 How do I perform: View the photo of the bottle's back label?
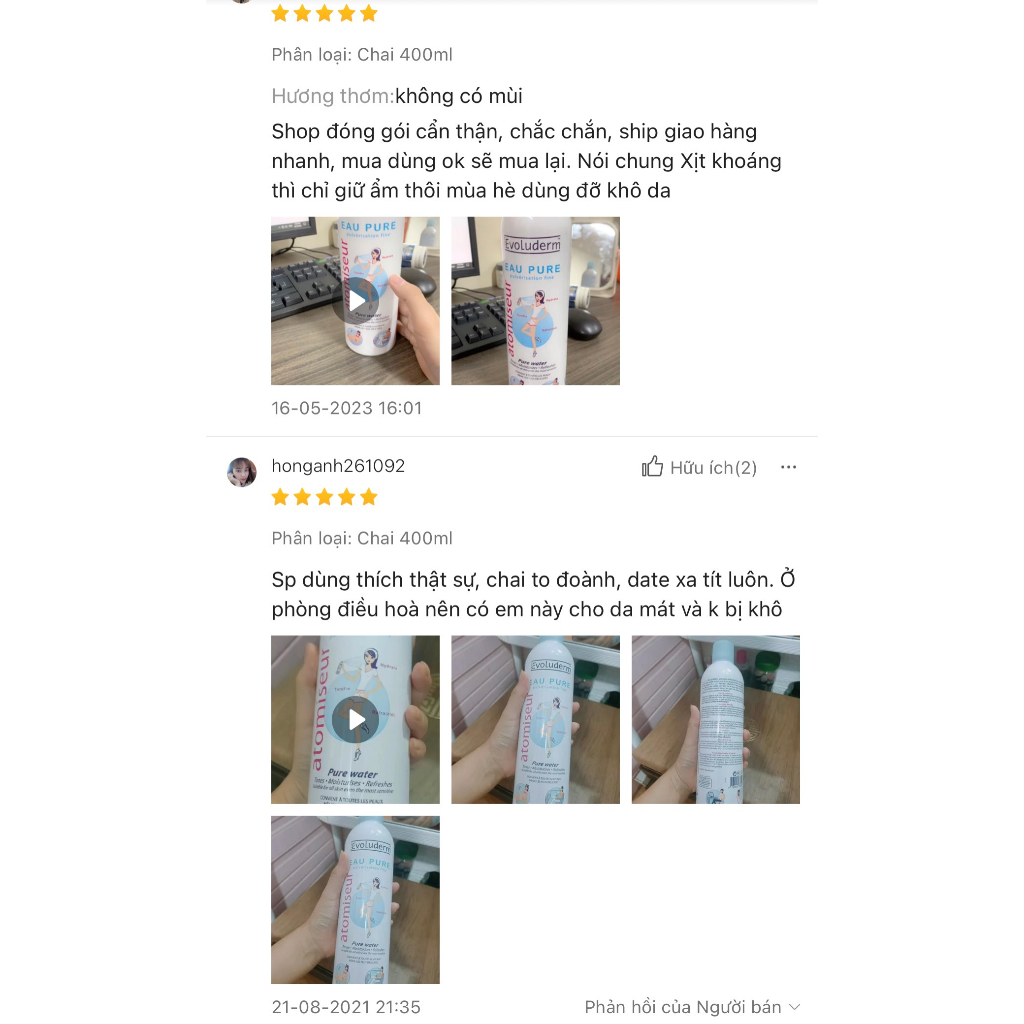[716, 720]
